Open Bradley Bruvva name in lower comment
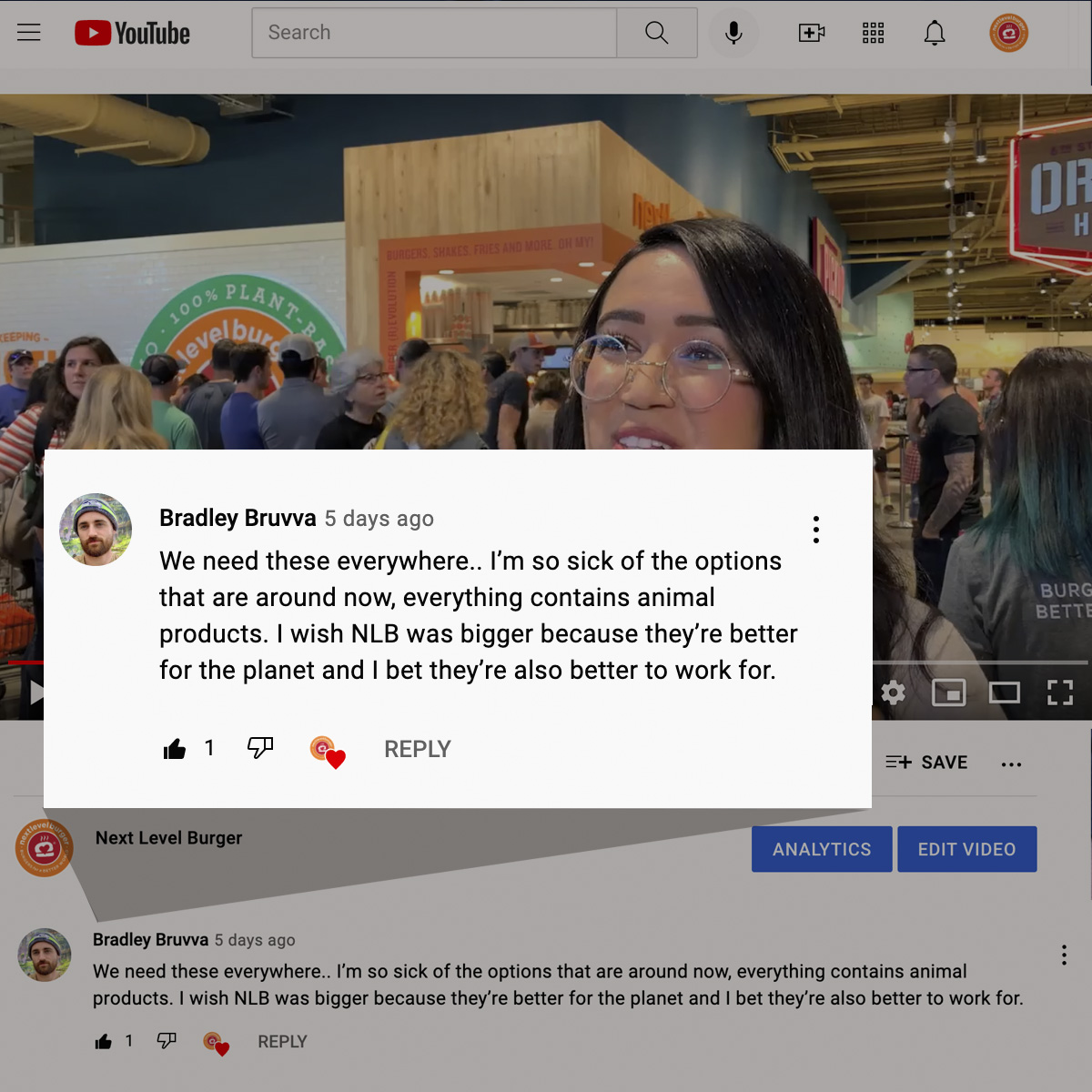Screen dimensions: 1092x1092 [x=151, y=940]
